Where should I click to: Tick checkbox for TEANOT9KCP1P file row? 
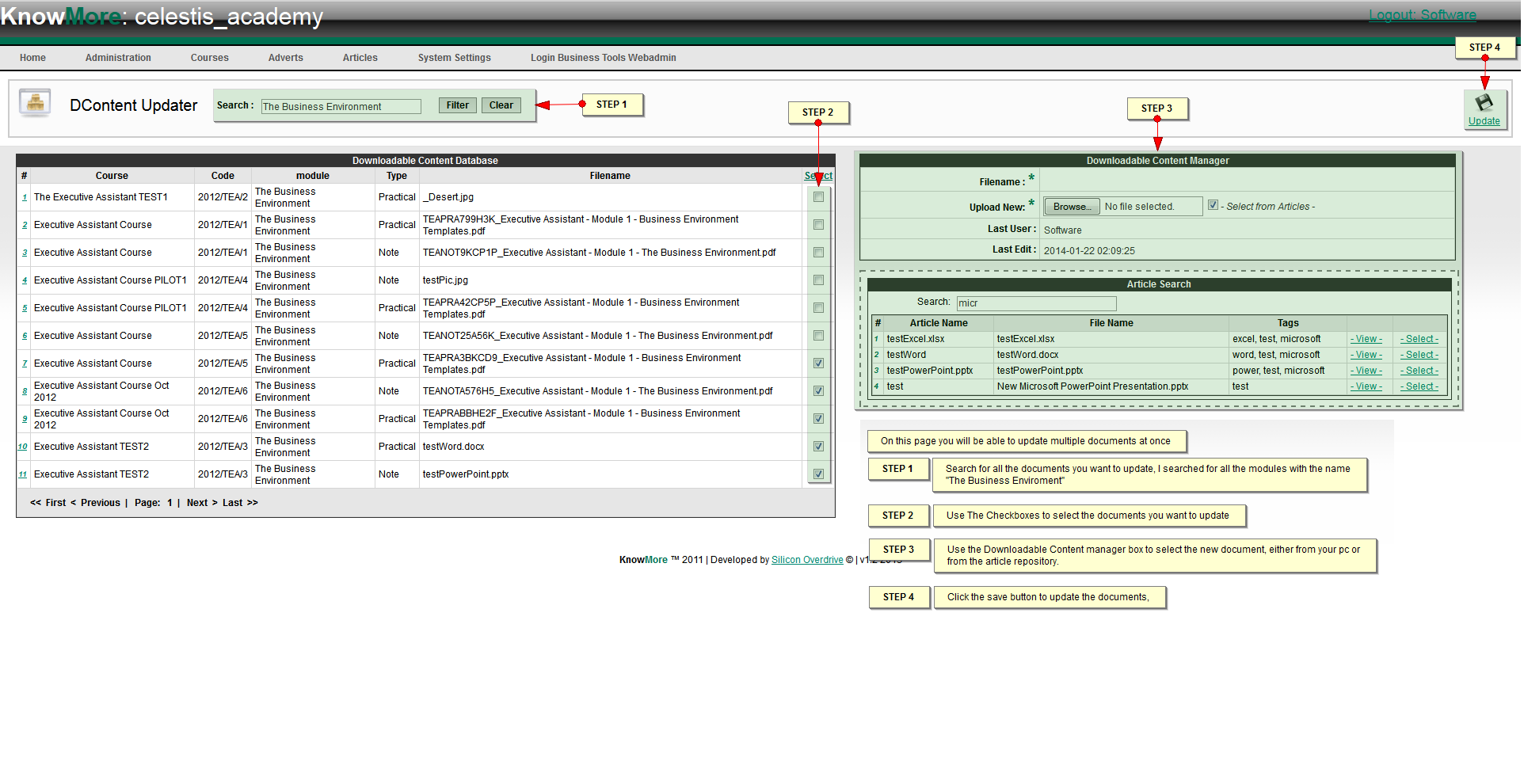click(818, 253)
